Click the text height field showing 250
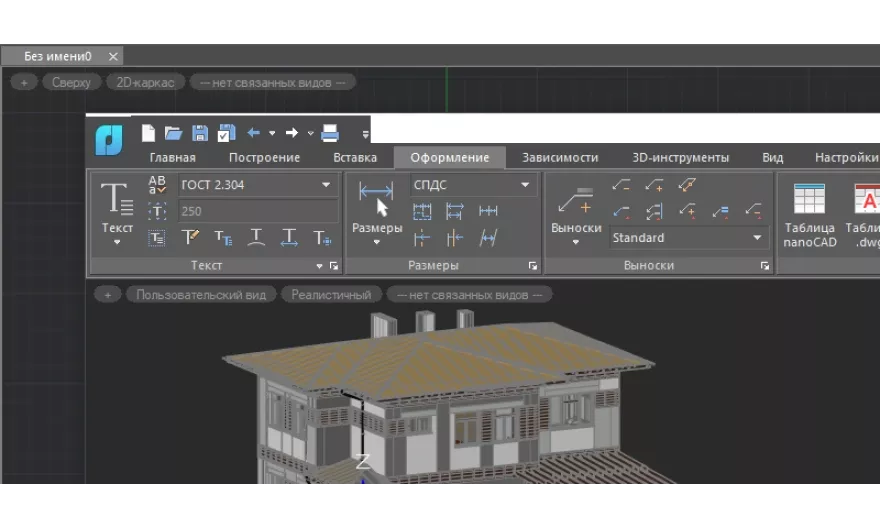Image resolution: width=880 pixels, height=528 pixels. coord(257,211)
